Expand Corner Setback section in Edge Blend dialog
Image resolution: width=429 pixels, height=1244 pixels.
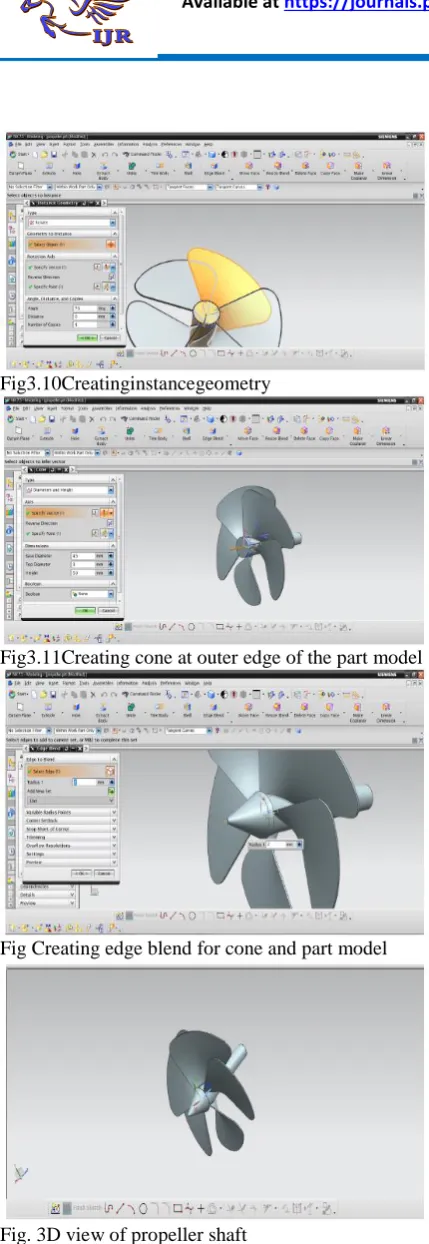(71, 820)
